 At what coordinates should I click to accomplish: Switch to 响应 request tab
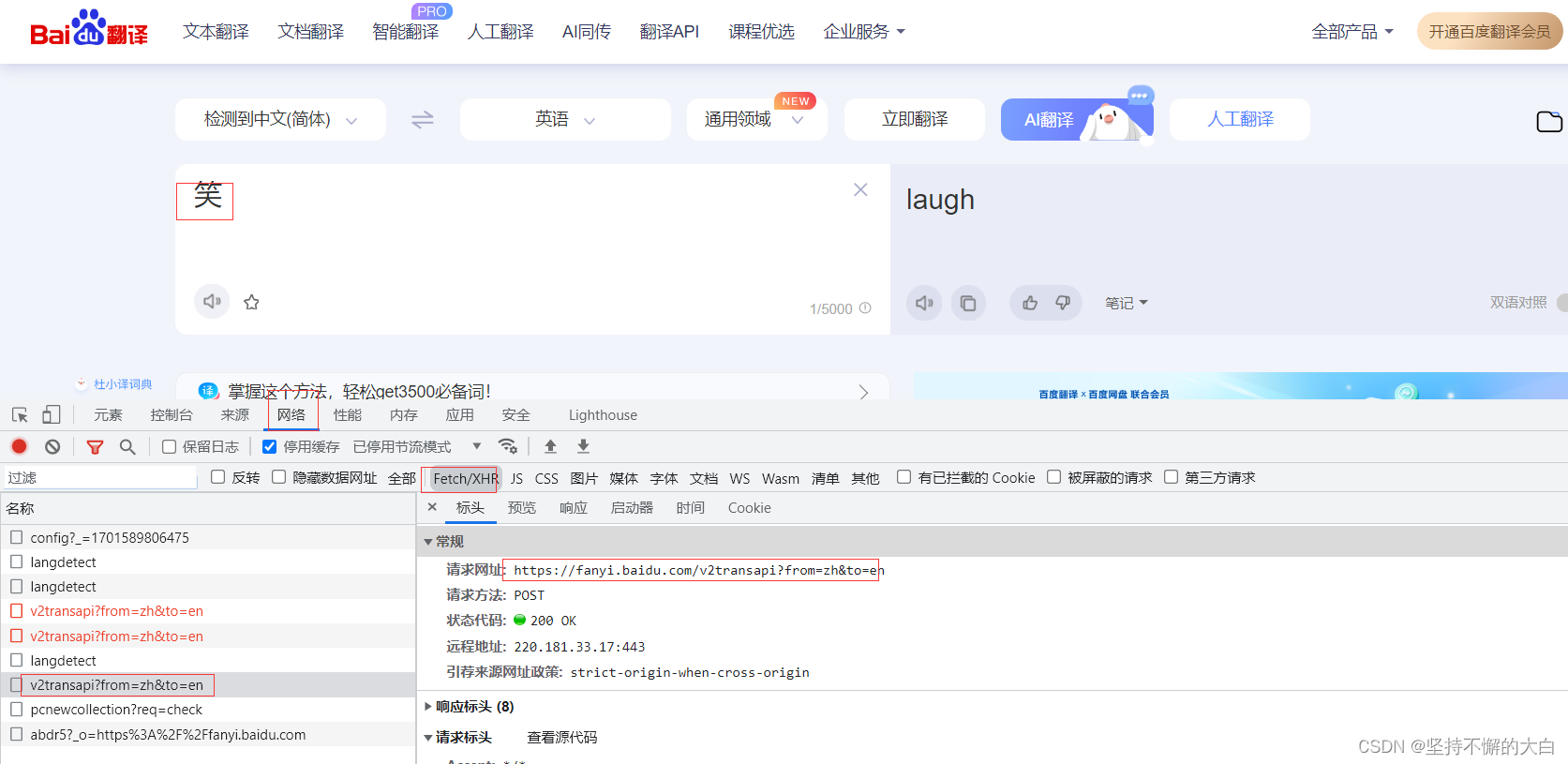coord(574,508)
